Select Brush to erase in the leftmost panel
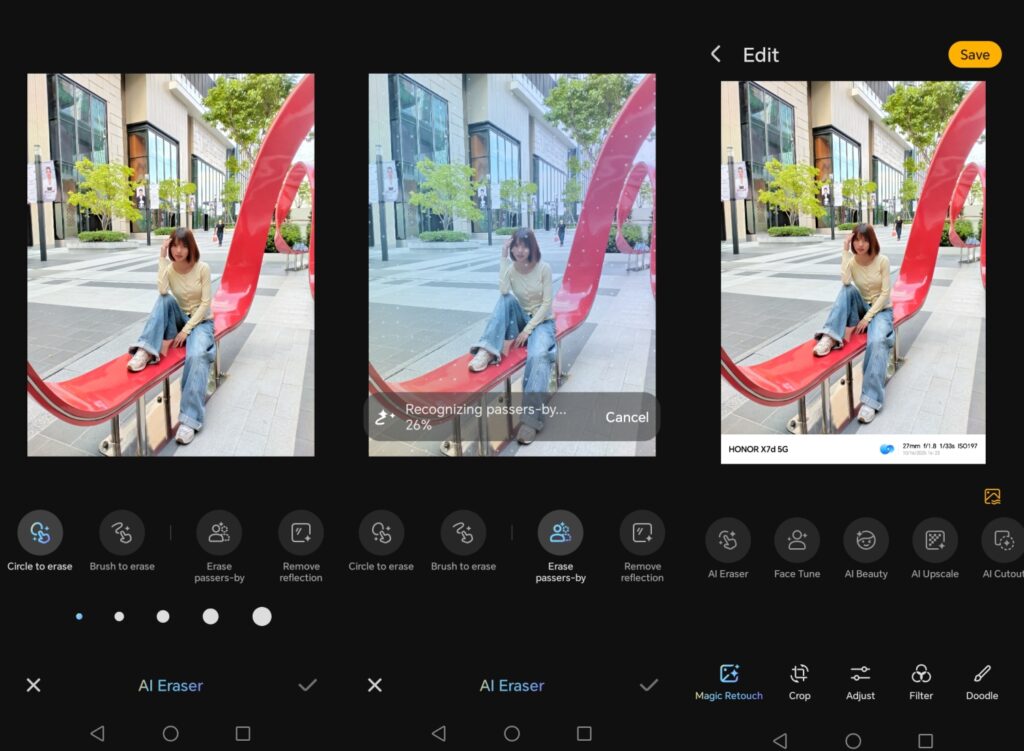 tap(122, 534)
